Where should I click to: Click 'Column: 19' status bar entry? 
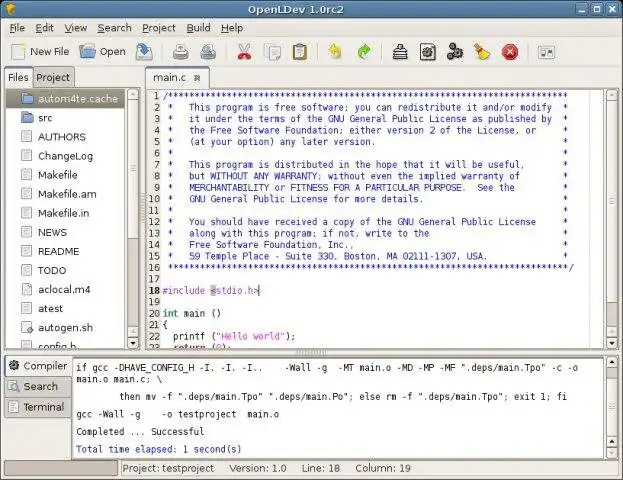[x=383, y=468]
